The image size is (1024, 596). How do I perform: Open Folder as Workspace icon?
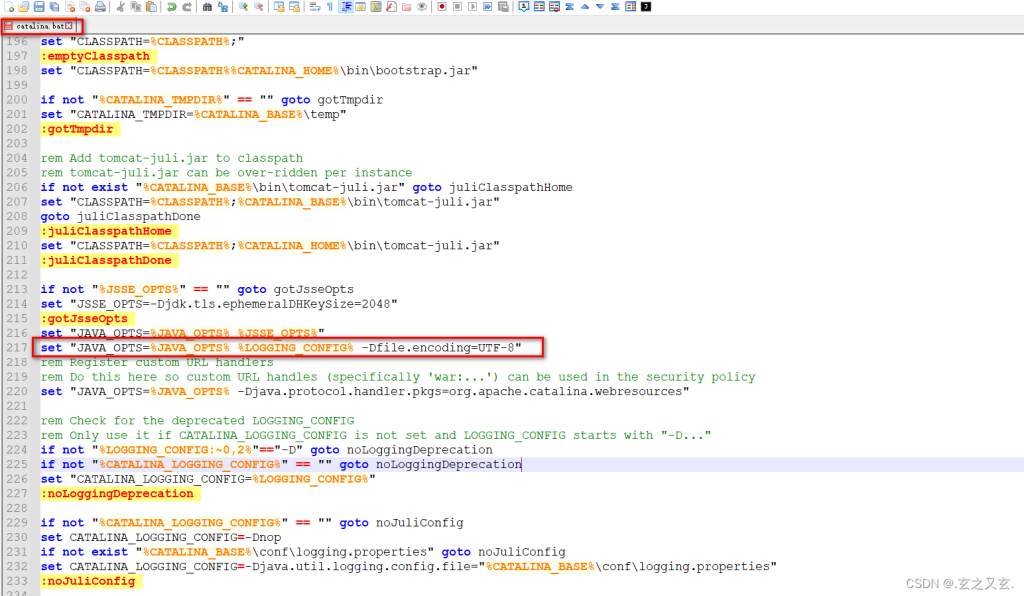[406, 7]
